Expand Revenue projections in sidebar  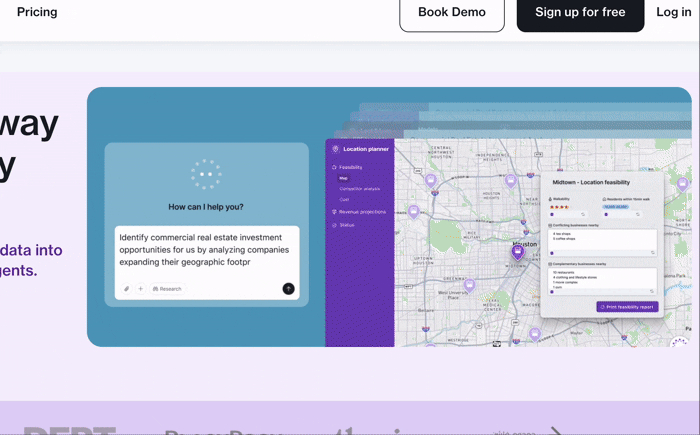click(x=361, y=212)
